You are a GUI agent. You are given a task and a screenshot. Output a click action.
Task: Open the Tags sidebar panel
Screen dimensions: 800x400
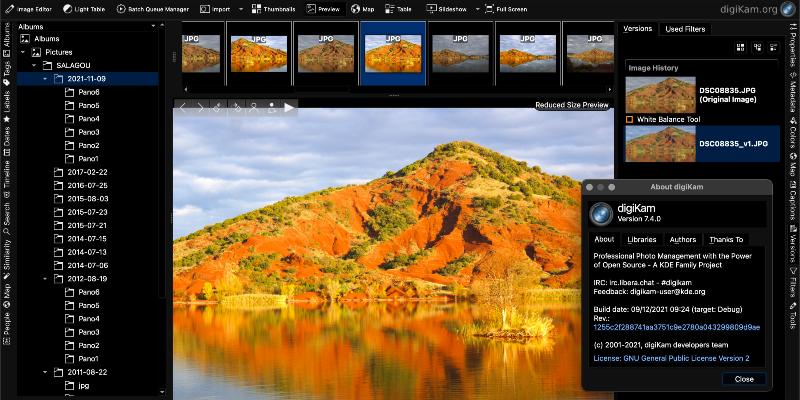tap(7, 73)
